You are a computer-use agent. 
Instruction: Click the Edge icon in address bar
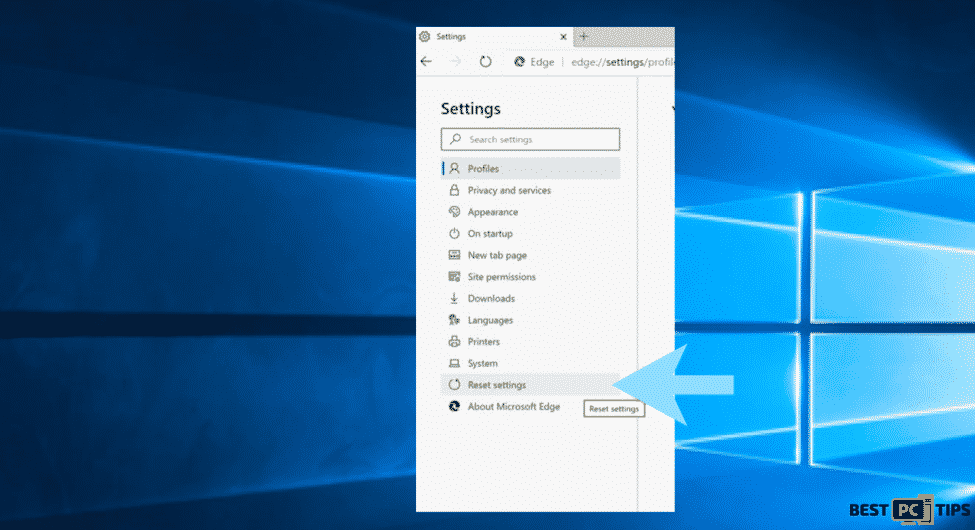tap(520, 62)
